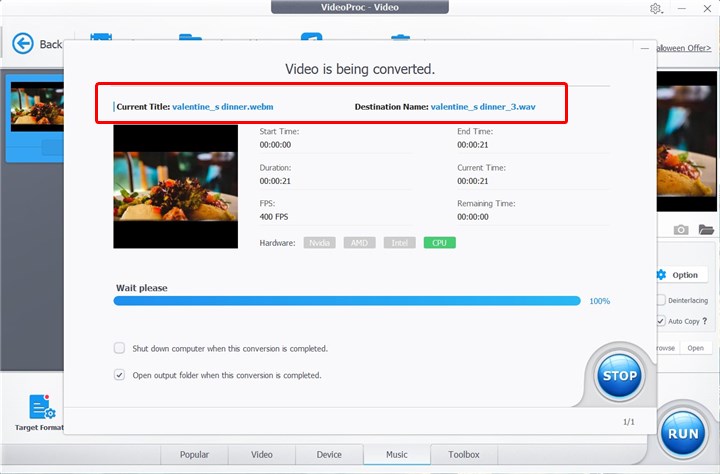The image size is (720, 474).
Task: Open the Halloween Offer link
Action: [x=684, y=48]
